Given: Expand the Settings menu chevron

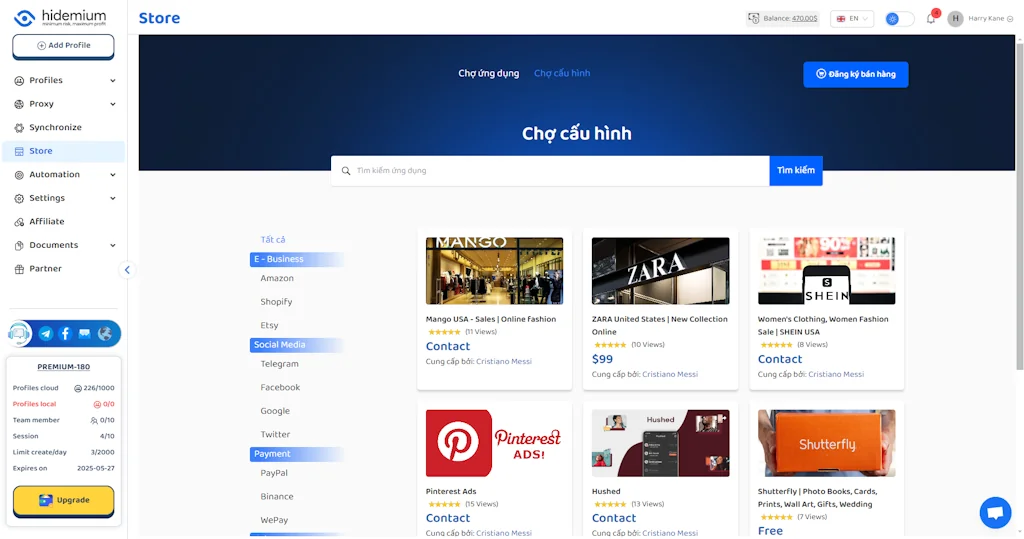Looking at the screenshot, I should click(112, 198).
